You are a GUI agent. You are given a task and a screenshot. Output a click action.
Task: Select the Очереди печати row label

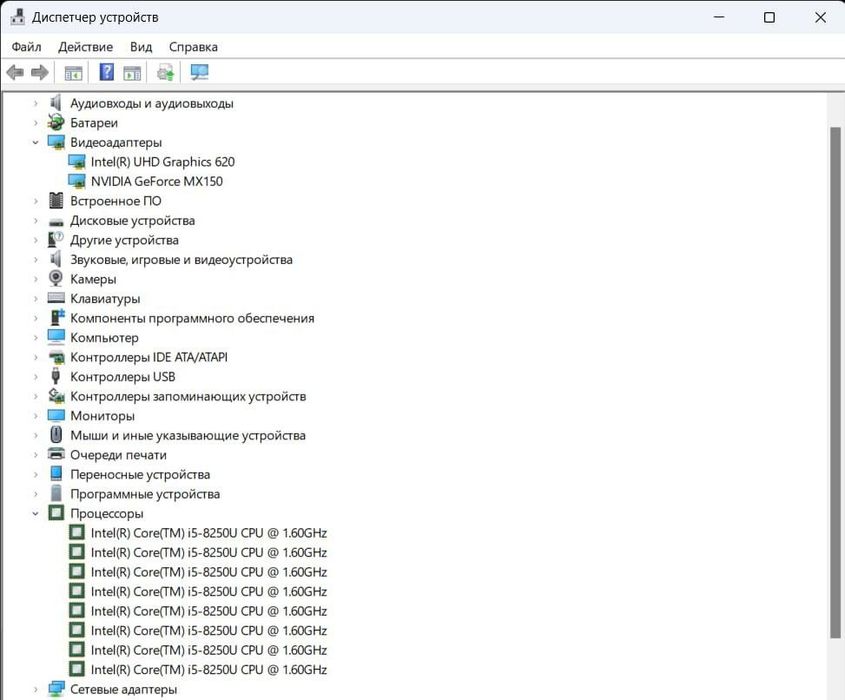pyautogui.click(x=118, y=455)
